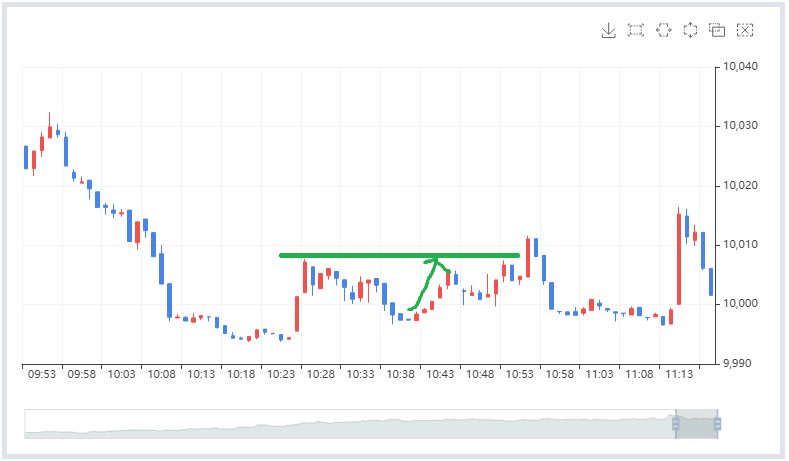Screen dimensions: 789x461
Task: Click the 10,020 price axis label
Action: (740, 185)
